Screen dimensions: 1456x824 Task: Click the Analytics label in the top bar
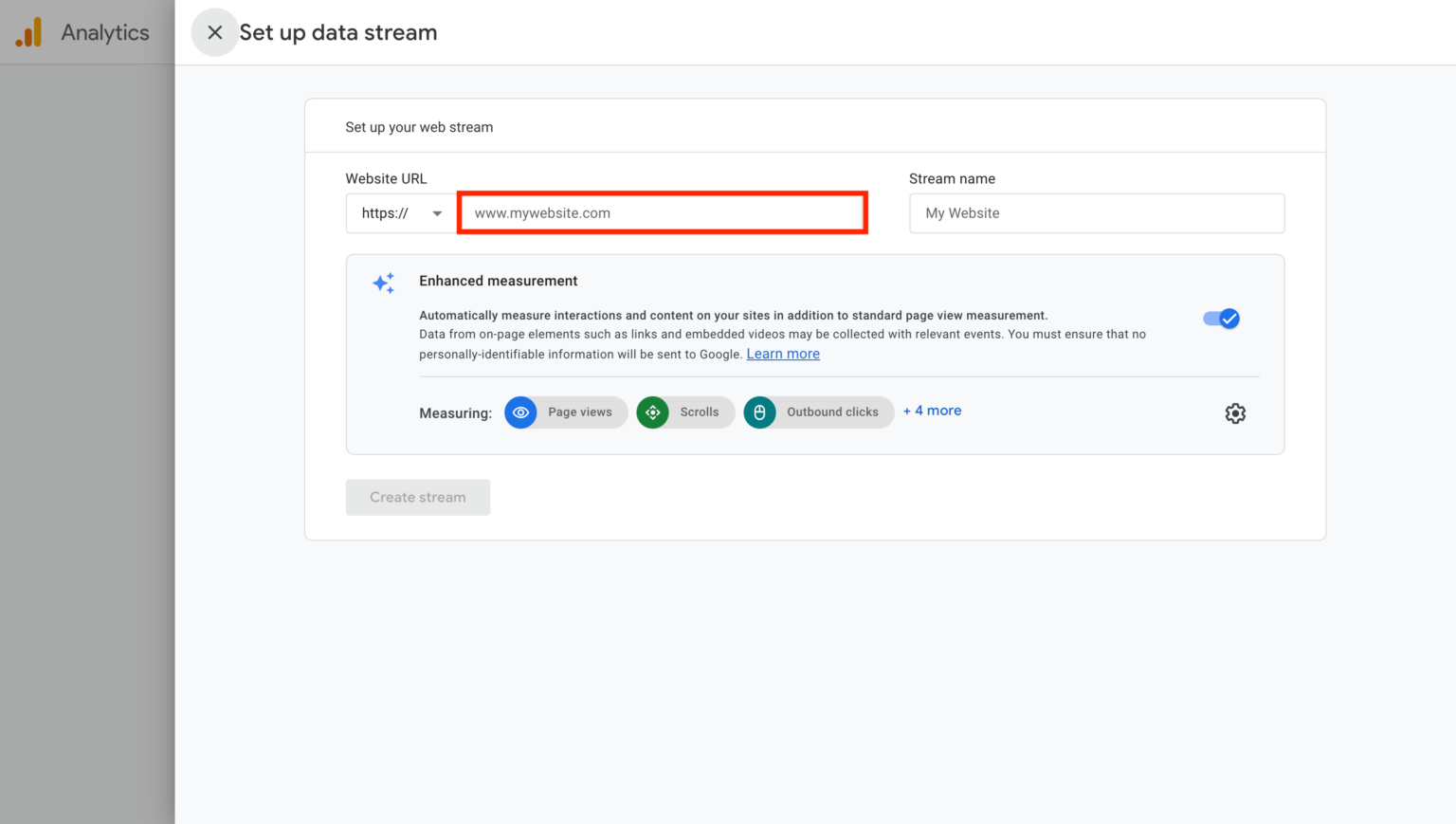point(104,31)
